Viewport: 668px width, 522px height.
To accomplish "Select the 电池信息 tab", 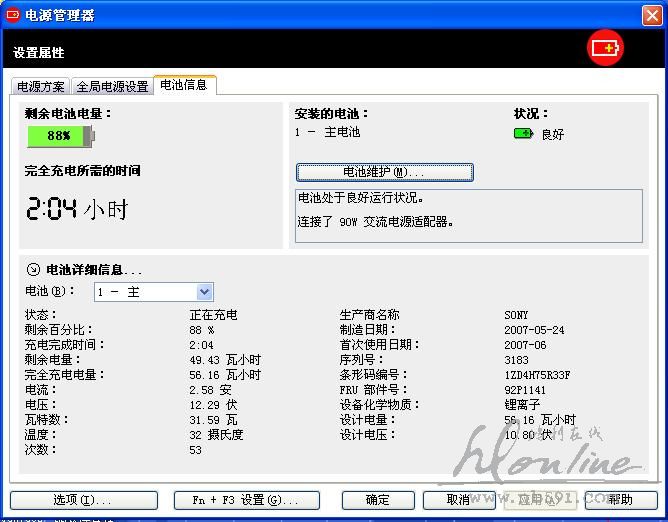I will 184,85.
